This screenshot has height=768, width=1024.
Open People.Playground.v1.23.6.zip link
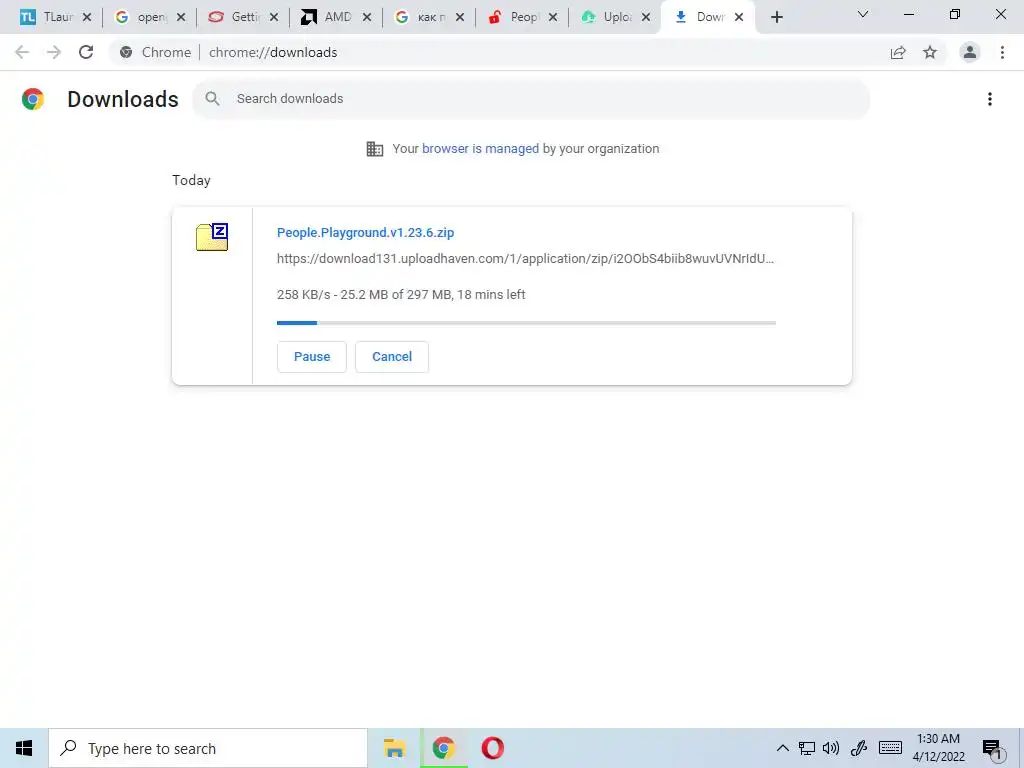[365, 232]
